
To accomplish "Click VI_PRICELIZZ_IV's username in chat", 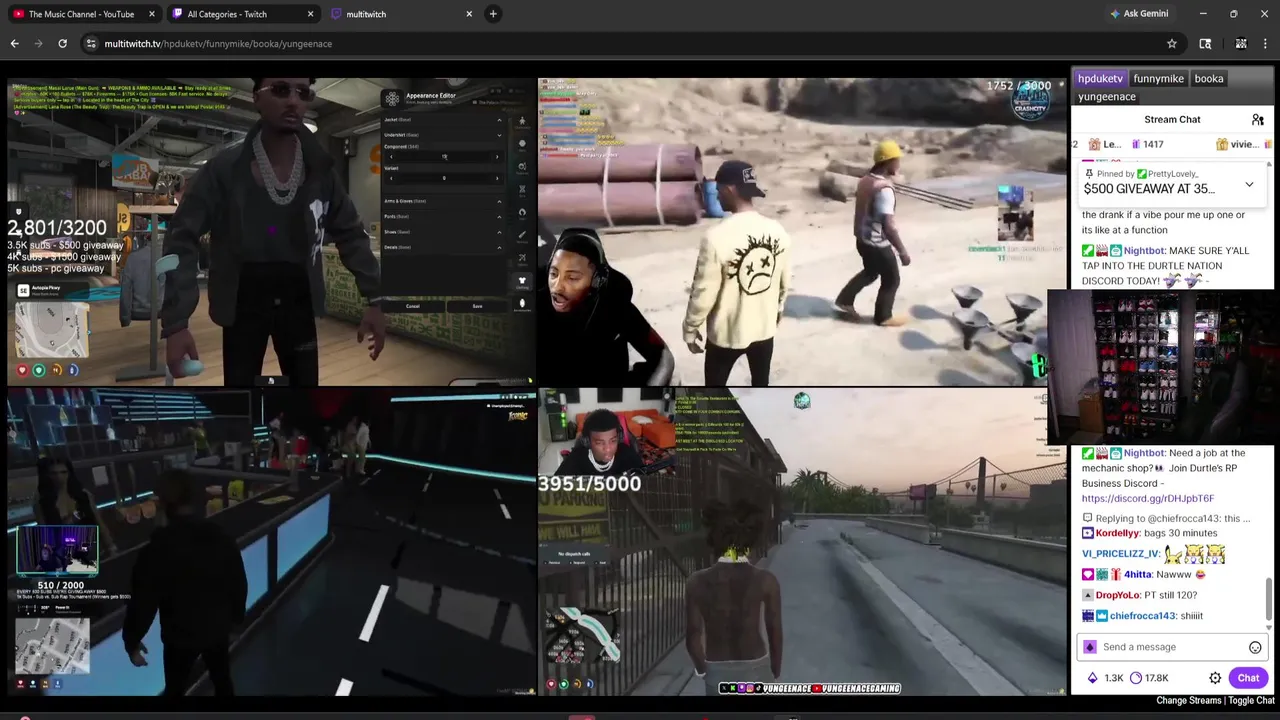I will tap(1121, 553).
